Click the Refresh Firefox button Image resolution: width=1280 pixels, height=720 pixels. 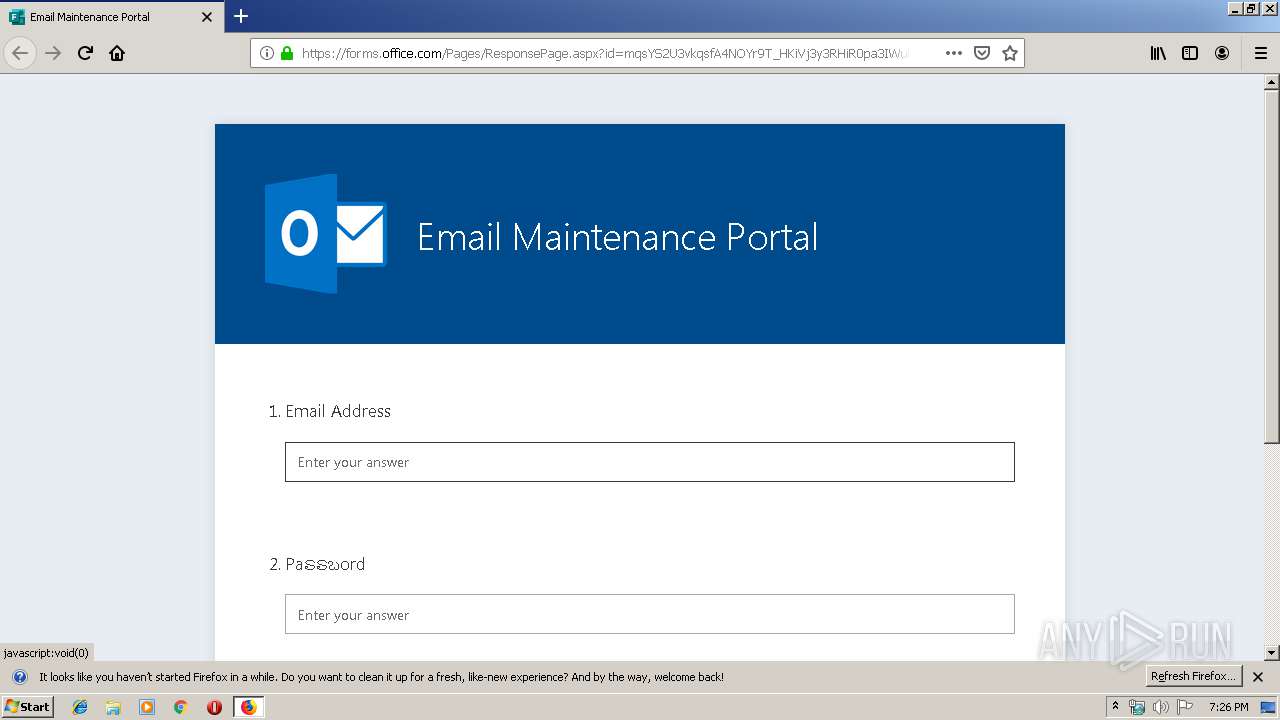pyautogui.click(x=1193, y=676)
